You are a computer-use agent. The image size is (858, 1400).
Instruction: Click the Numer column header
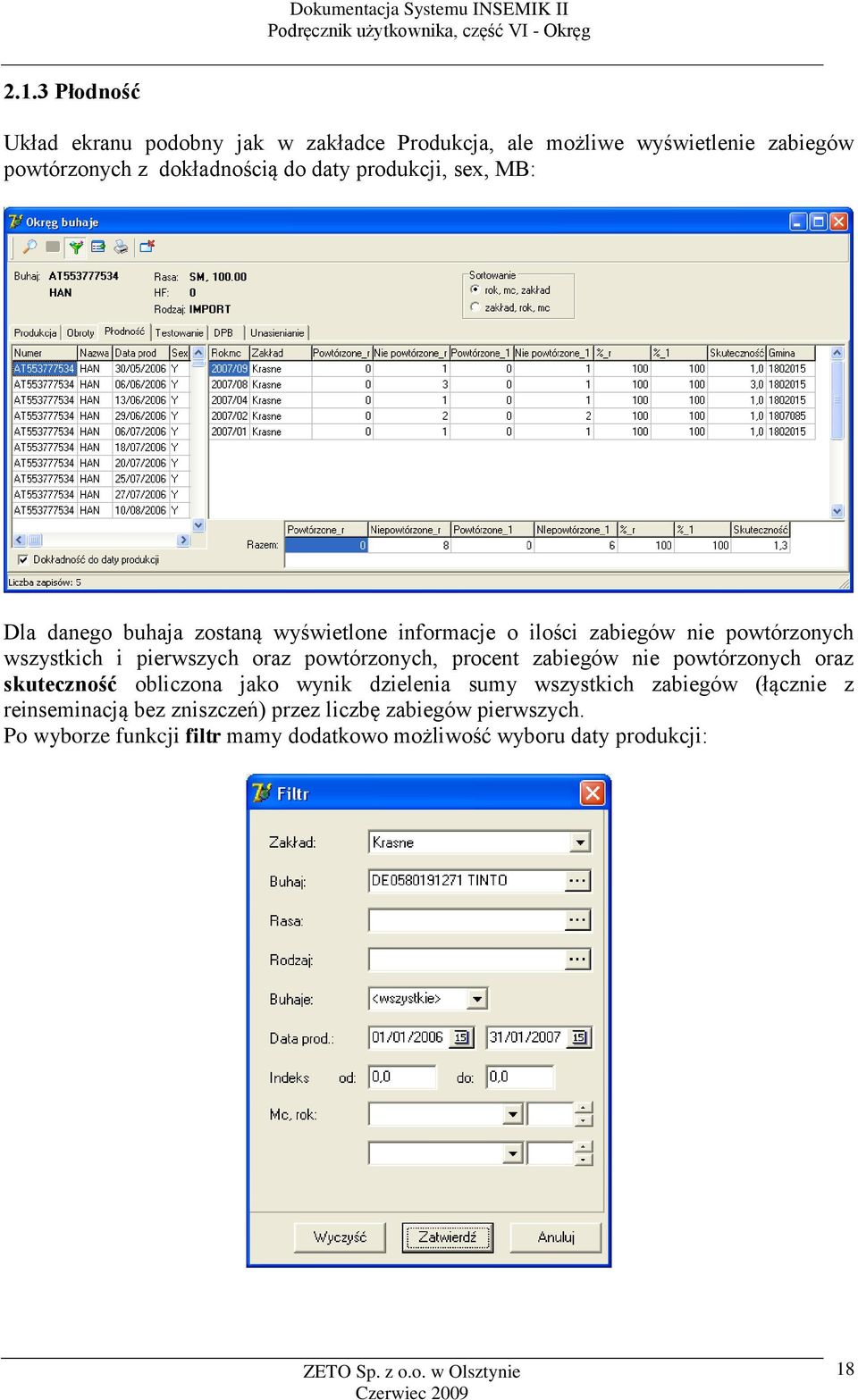click(45, 353)
